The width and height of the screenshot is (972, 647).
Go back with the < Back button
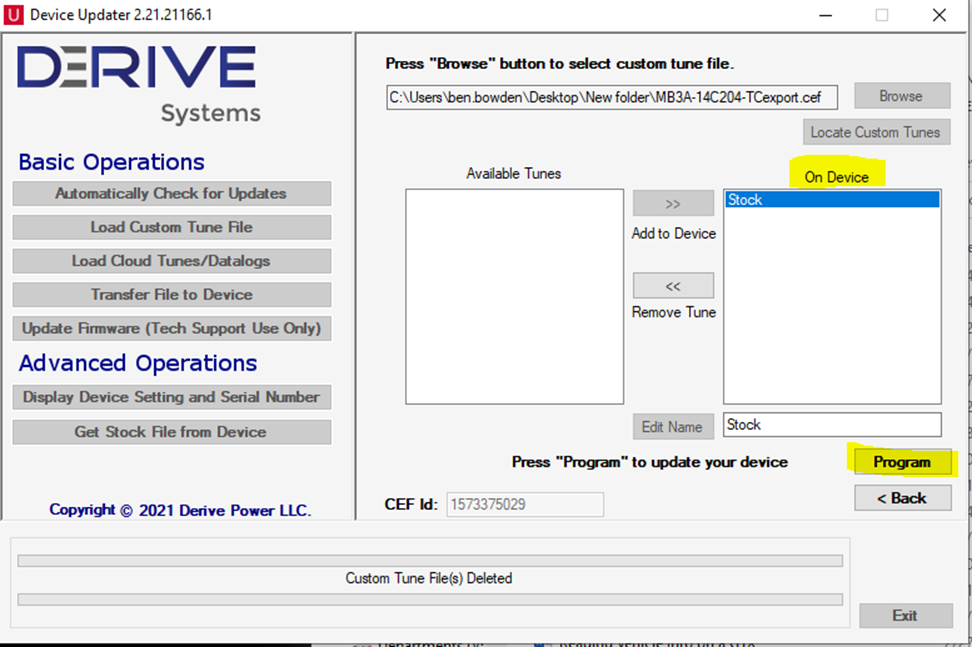(903, 498)
